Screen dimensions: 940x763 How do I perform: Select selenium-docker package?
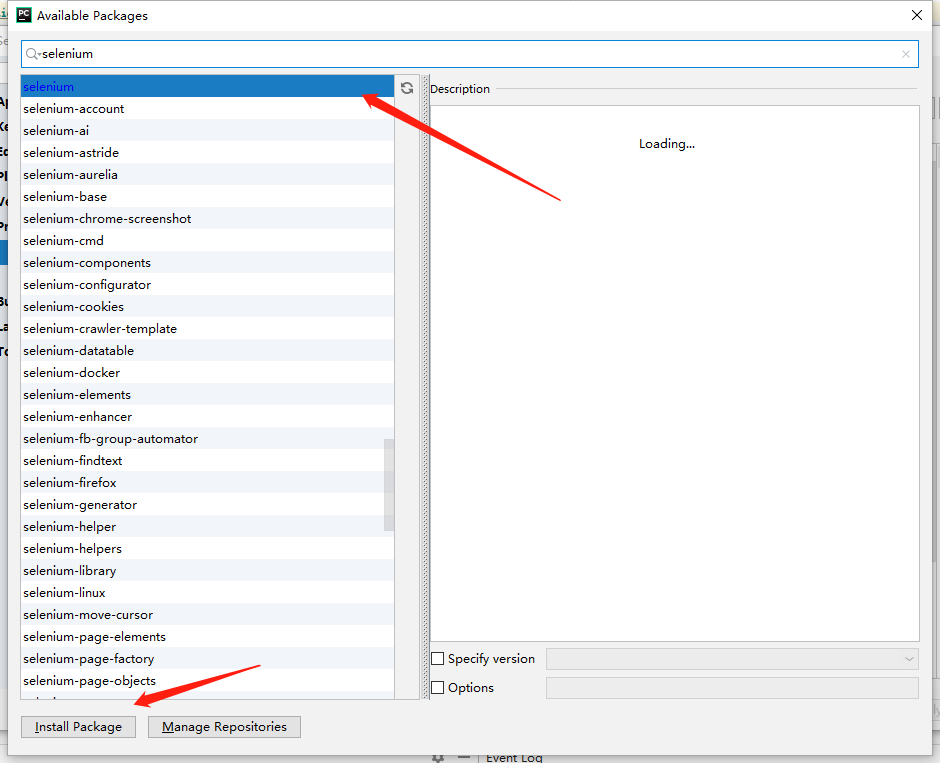tap(207, 373)
